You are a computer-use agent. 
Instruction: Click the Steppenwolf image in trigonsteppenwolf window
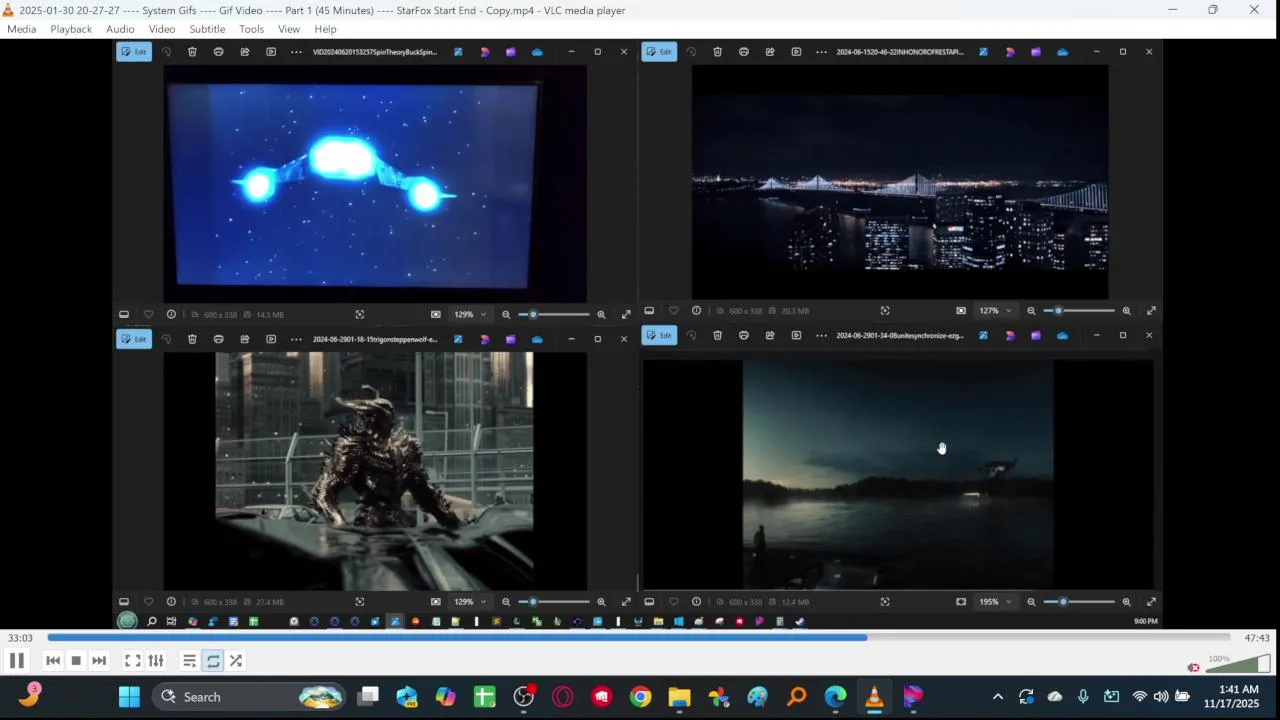[x=374, y=470]
